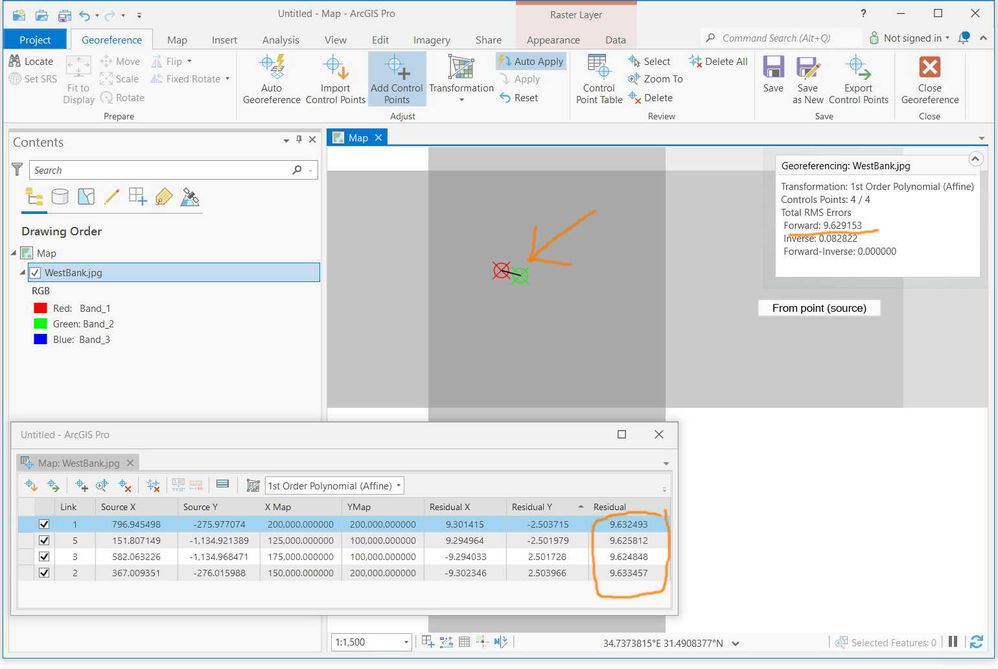This screenshot has width=998, height=669.
Task: Switch to the Appearance ribbon tab
Action: coord(552,39)
